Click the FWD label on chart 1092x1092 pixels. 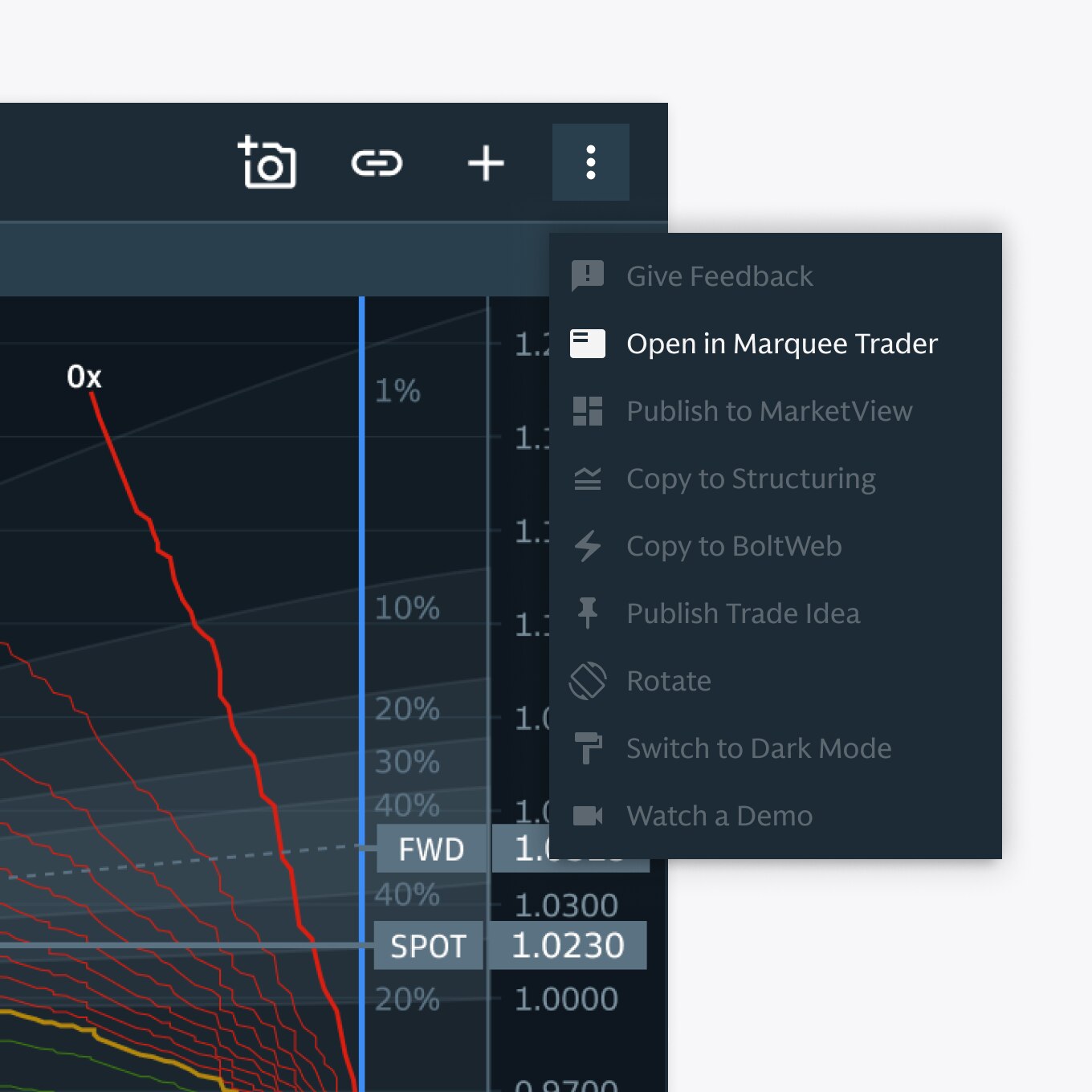coord(431,849)
